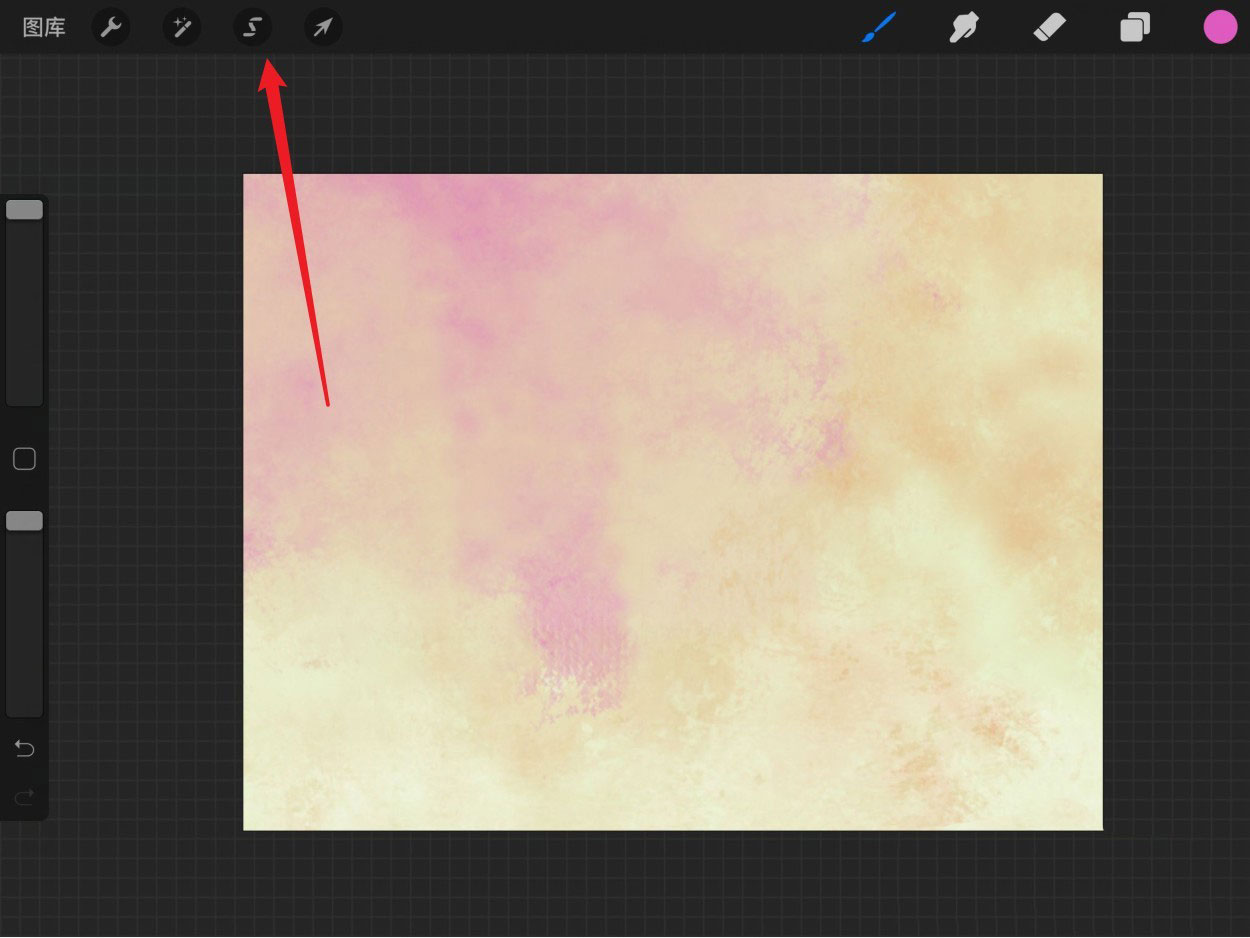1250x938 pixels.
Task: Select the Eraser tool
Action: point(1049,27)
